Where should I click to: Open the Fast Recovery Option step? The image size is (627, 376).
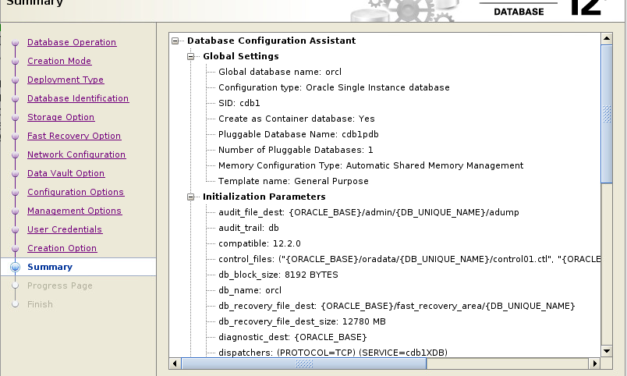click(74, 136)
